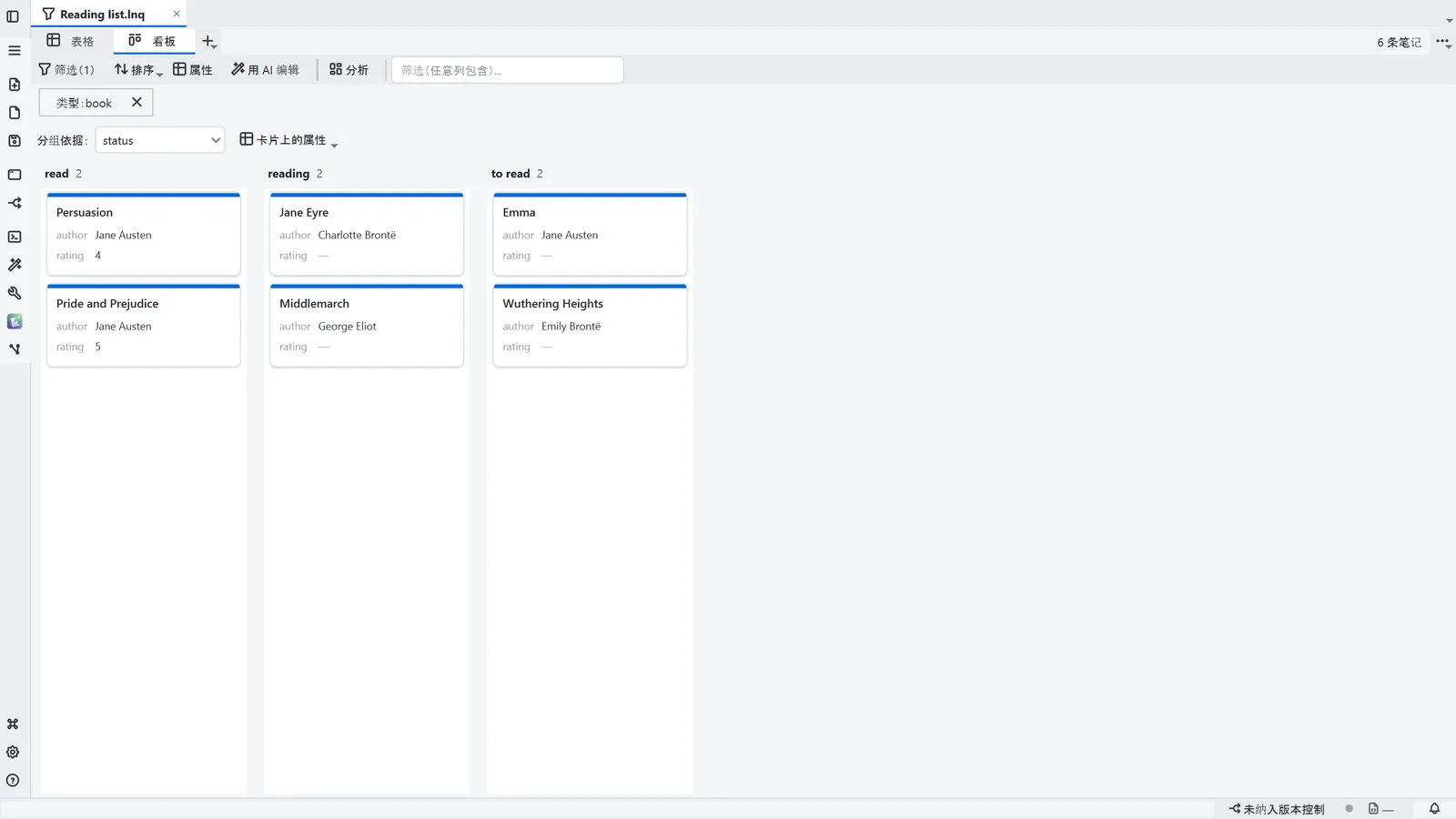Screen dimensions: 1456x819
Task: Toggle the left sidebar panel icon
Action: (13, 15)
